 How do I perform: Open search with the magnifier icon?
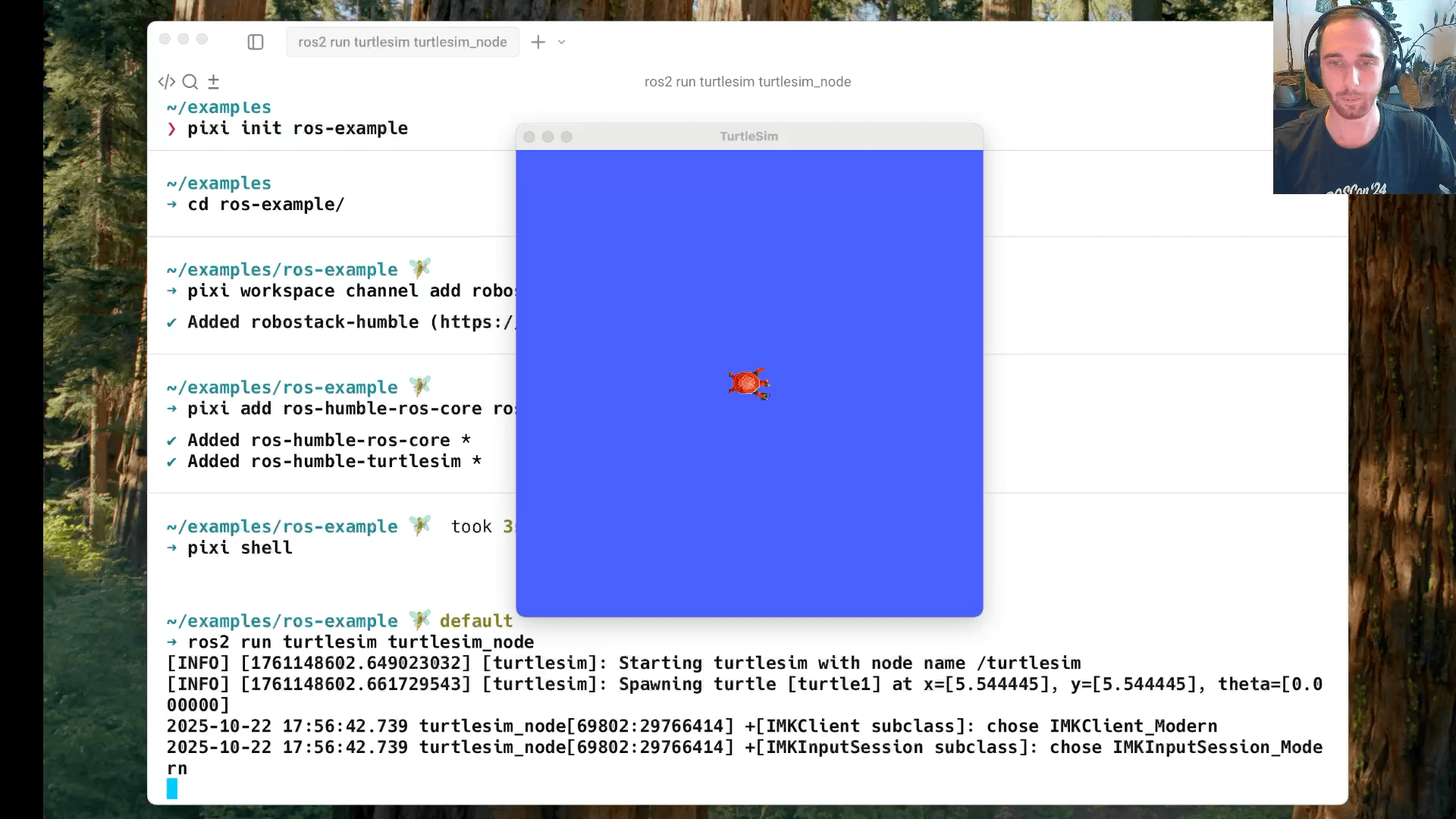click(x=190, y=81)
